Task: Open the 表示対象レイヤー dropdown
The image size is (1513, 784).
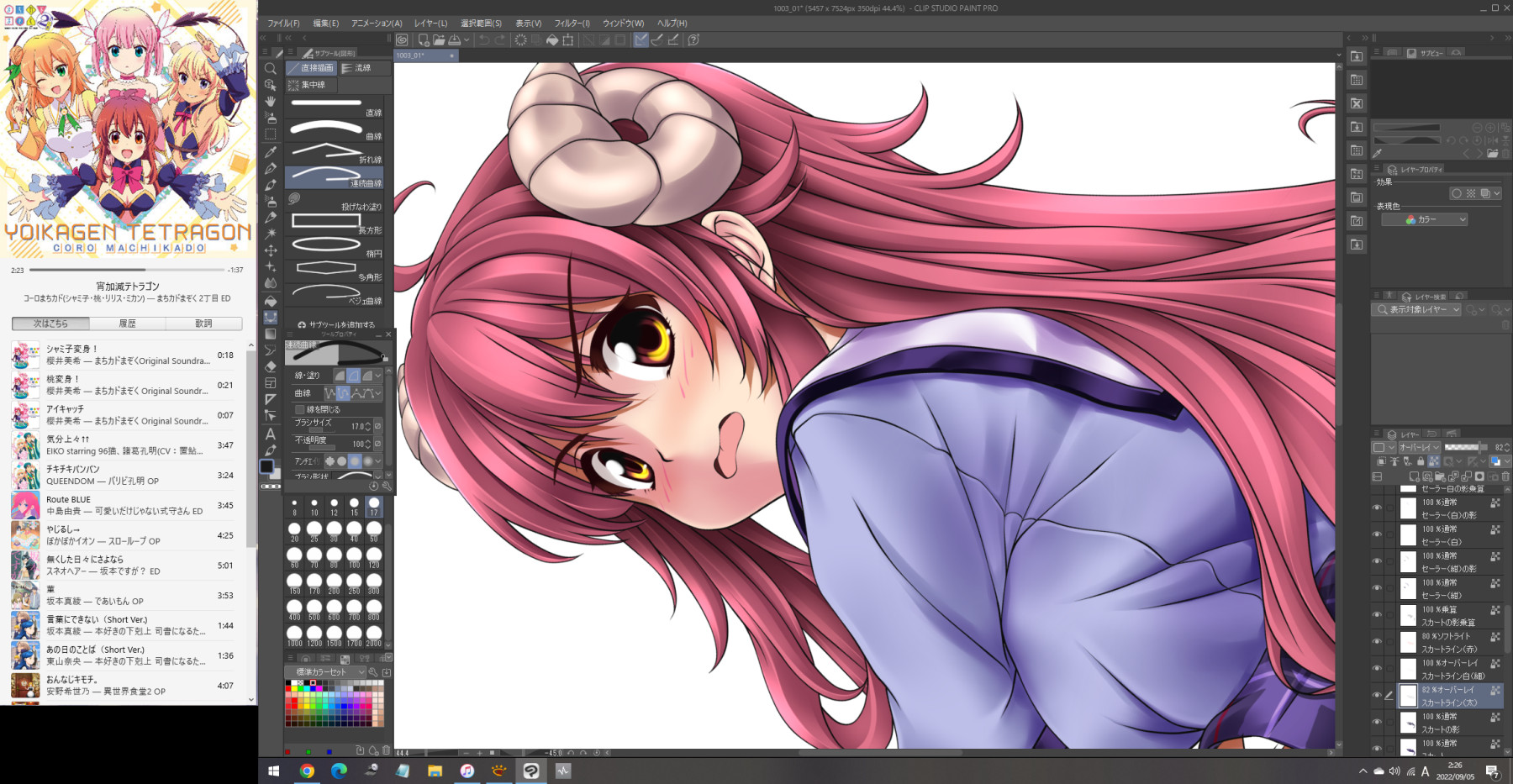Action: (x=1417, y=310)
